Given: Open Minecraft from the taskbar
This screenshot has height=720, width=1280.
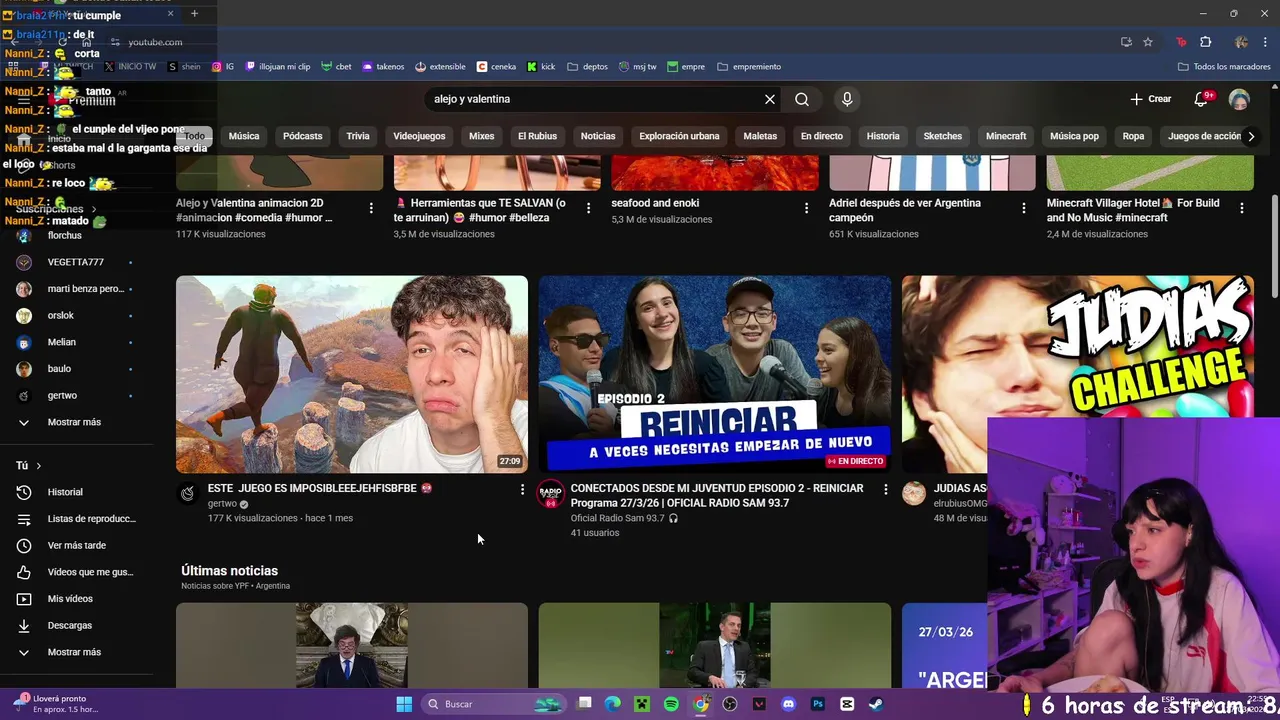Looking at the screenshot, I should pyautogui.click(x=642, y=704).
